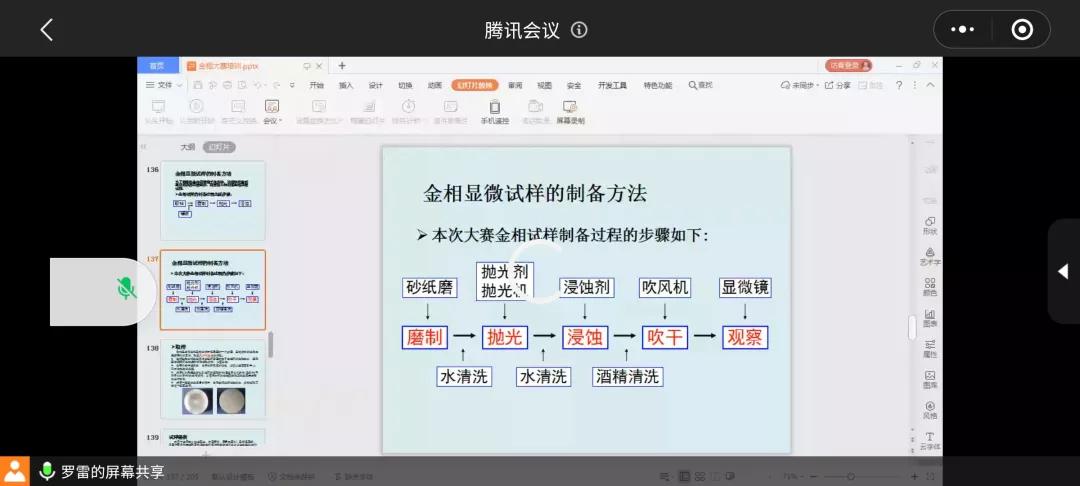Adjust the zoom slider in status bar
The width and height of the screenshot is (1080, 486).
[x=852, y=476]
